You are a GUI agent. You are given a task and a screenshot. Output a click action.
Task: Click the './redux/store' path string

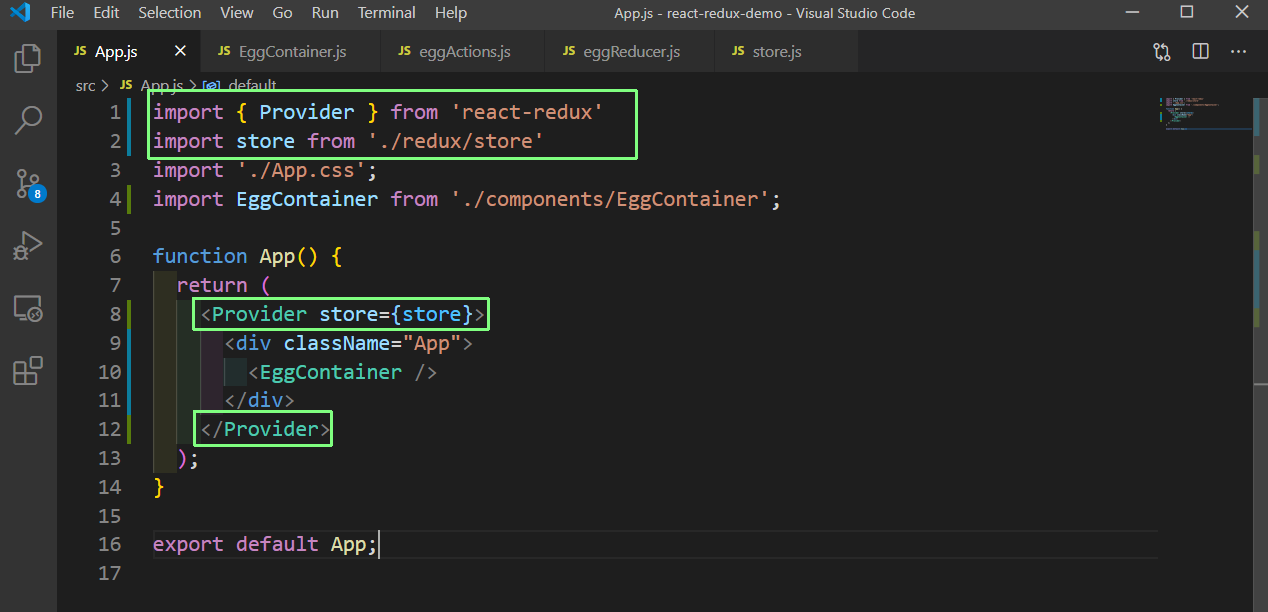pos(455,141)
